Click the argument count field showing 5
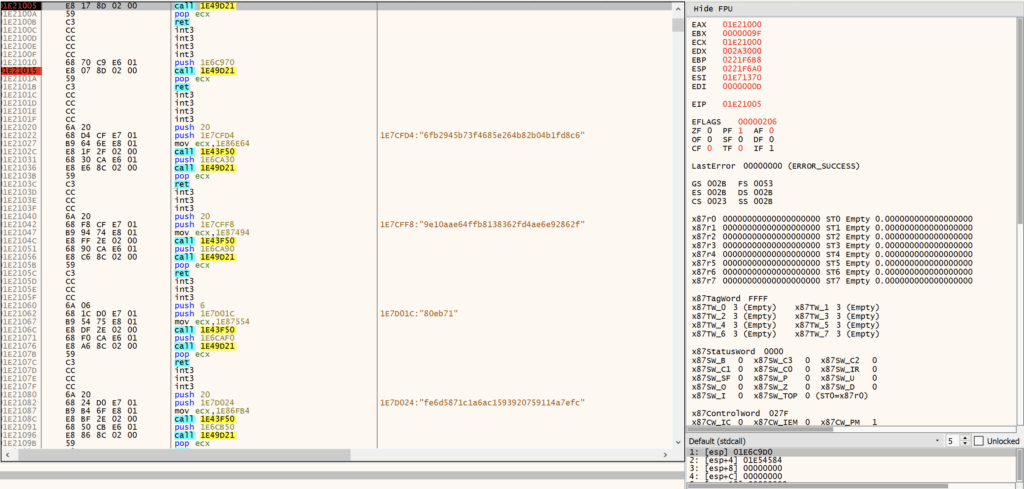 pos(950,441)
